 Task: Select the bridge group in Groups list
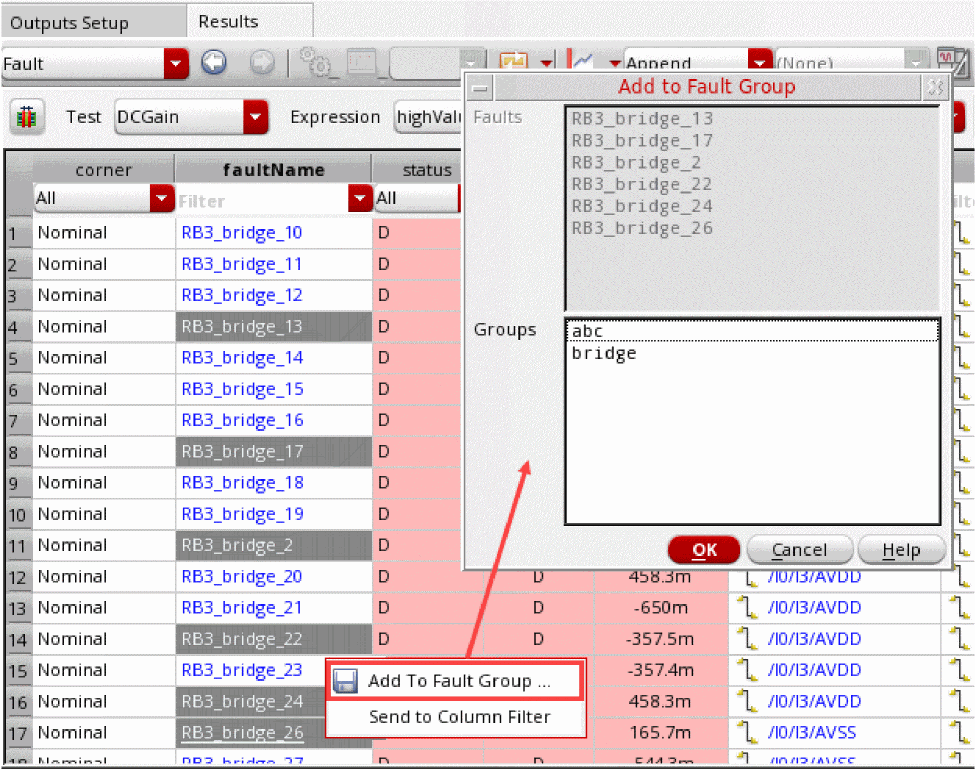[x=752, y=354]
